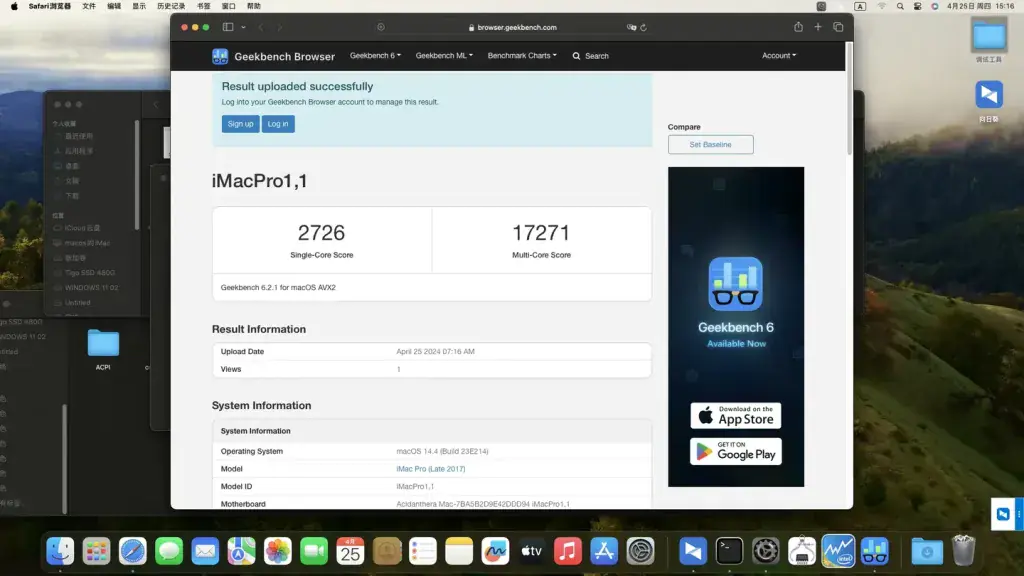Open Notes app in the dock
Screen dimensions: 1024x576
click(x=459, y=551)
